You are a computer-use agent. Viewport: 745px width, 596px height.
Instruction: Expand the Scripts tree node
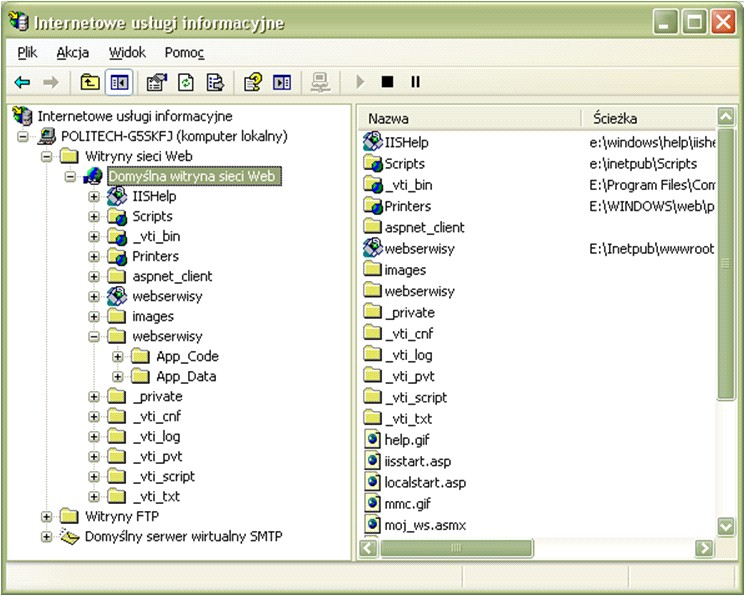tap(94, 216)
